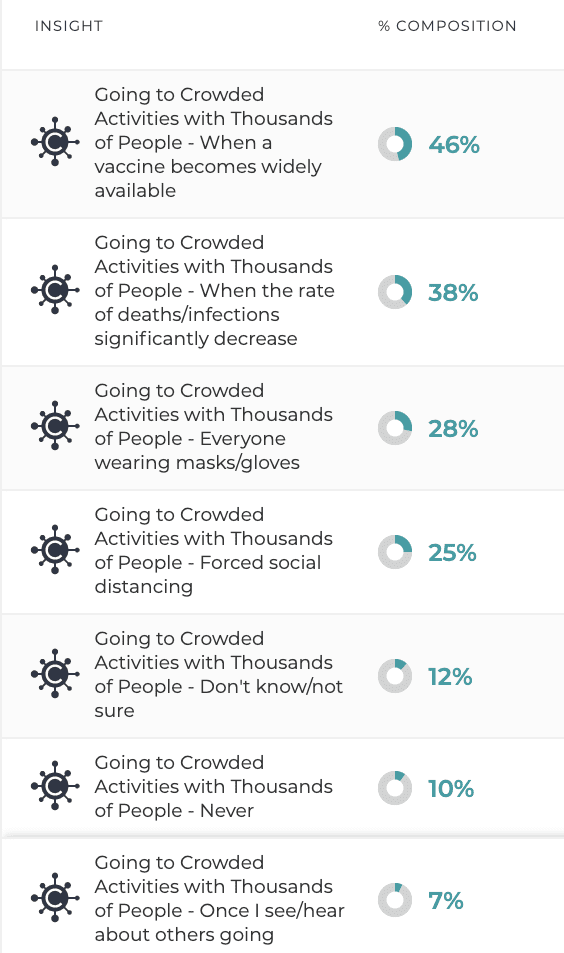
Task: Open the 'Never' insight row text
Action: 214,786
